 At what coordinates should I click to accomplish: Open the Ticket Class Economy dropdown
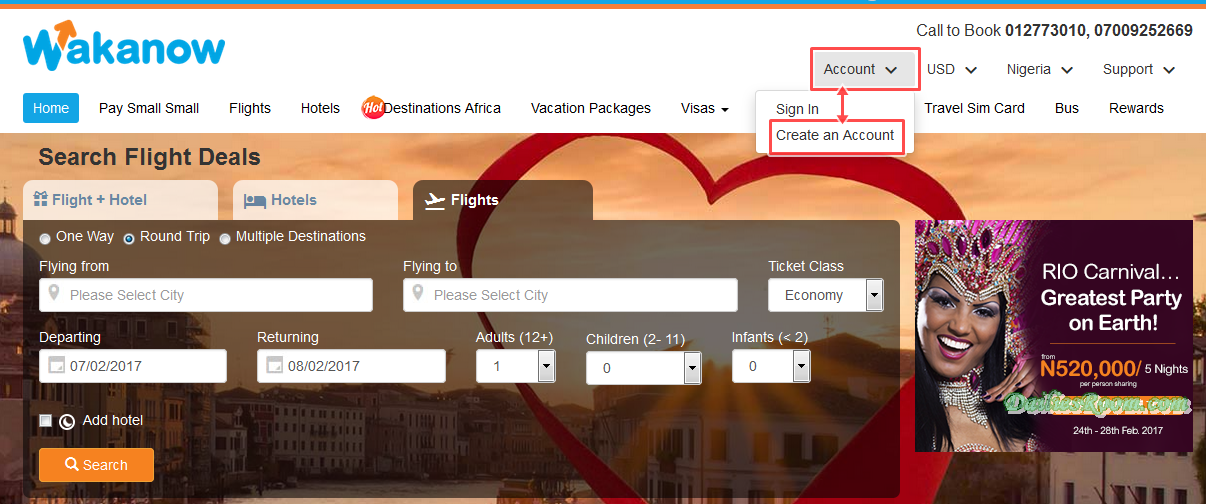tap(826, 295)
